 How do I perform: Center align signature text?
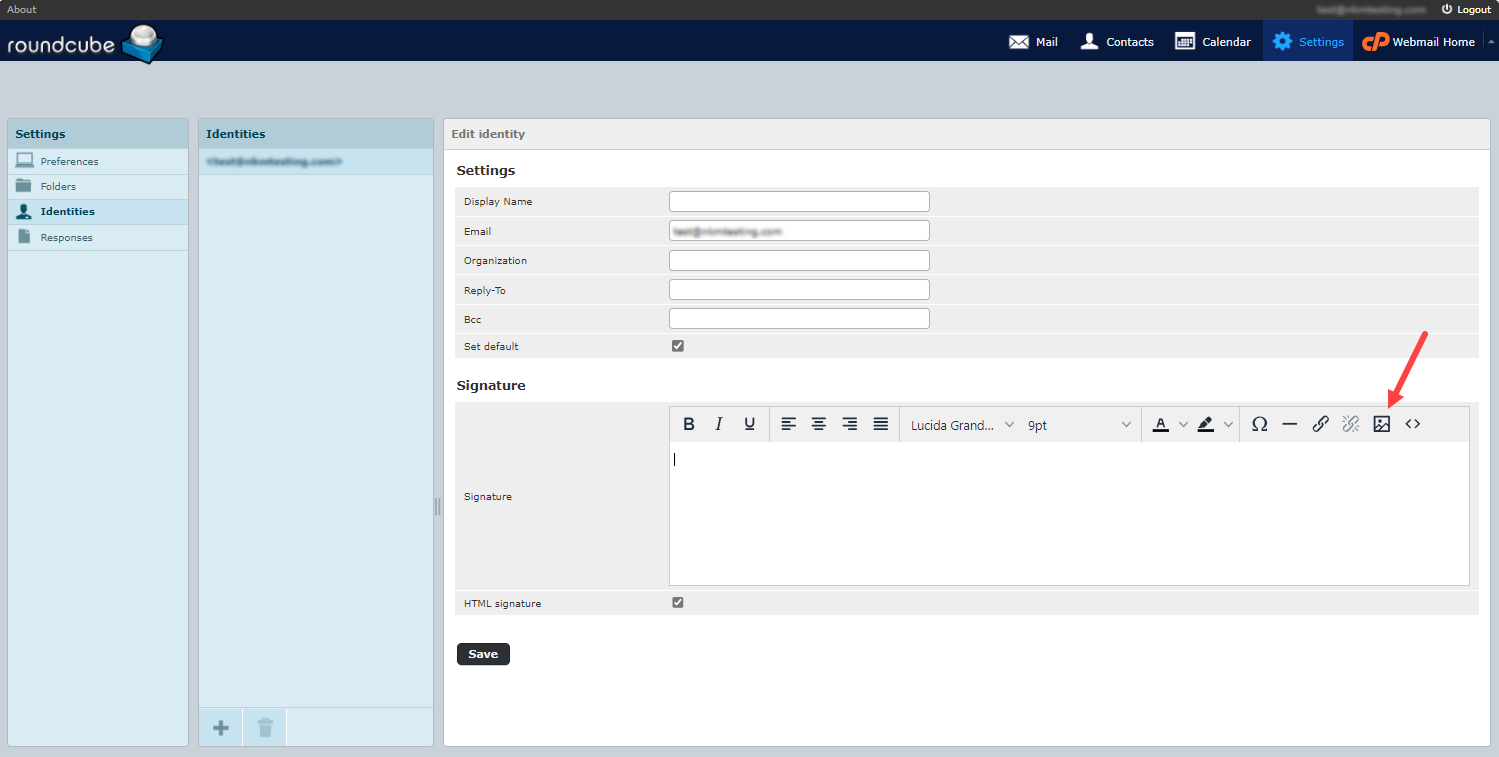coord(819,424)
